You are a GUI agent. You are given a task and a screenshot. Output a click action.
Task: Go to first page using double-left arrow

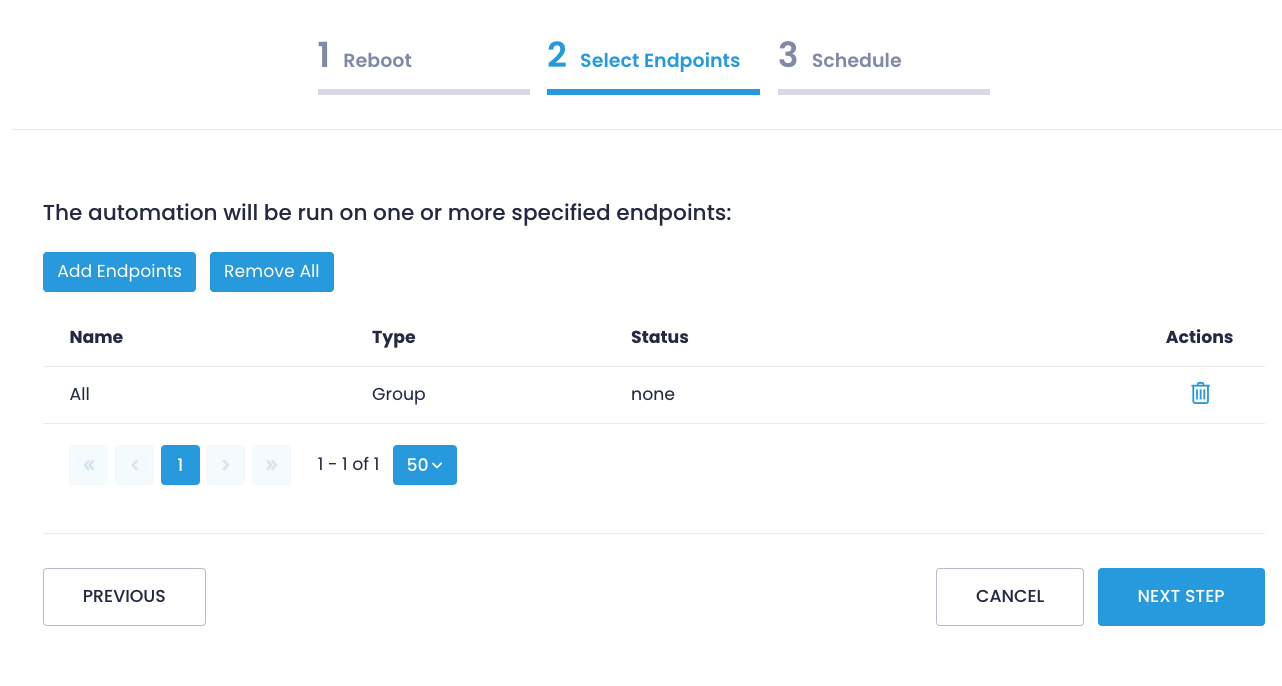(x=88, y=464)
